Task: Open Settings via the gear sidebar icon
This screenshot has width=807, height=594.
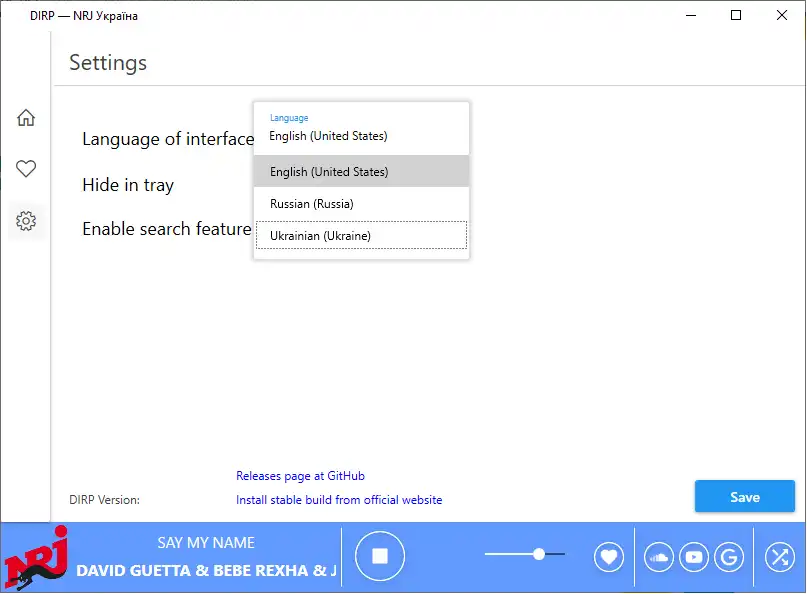Action: [x=26, y=221]
